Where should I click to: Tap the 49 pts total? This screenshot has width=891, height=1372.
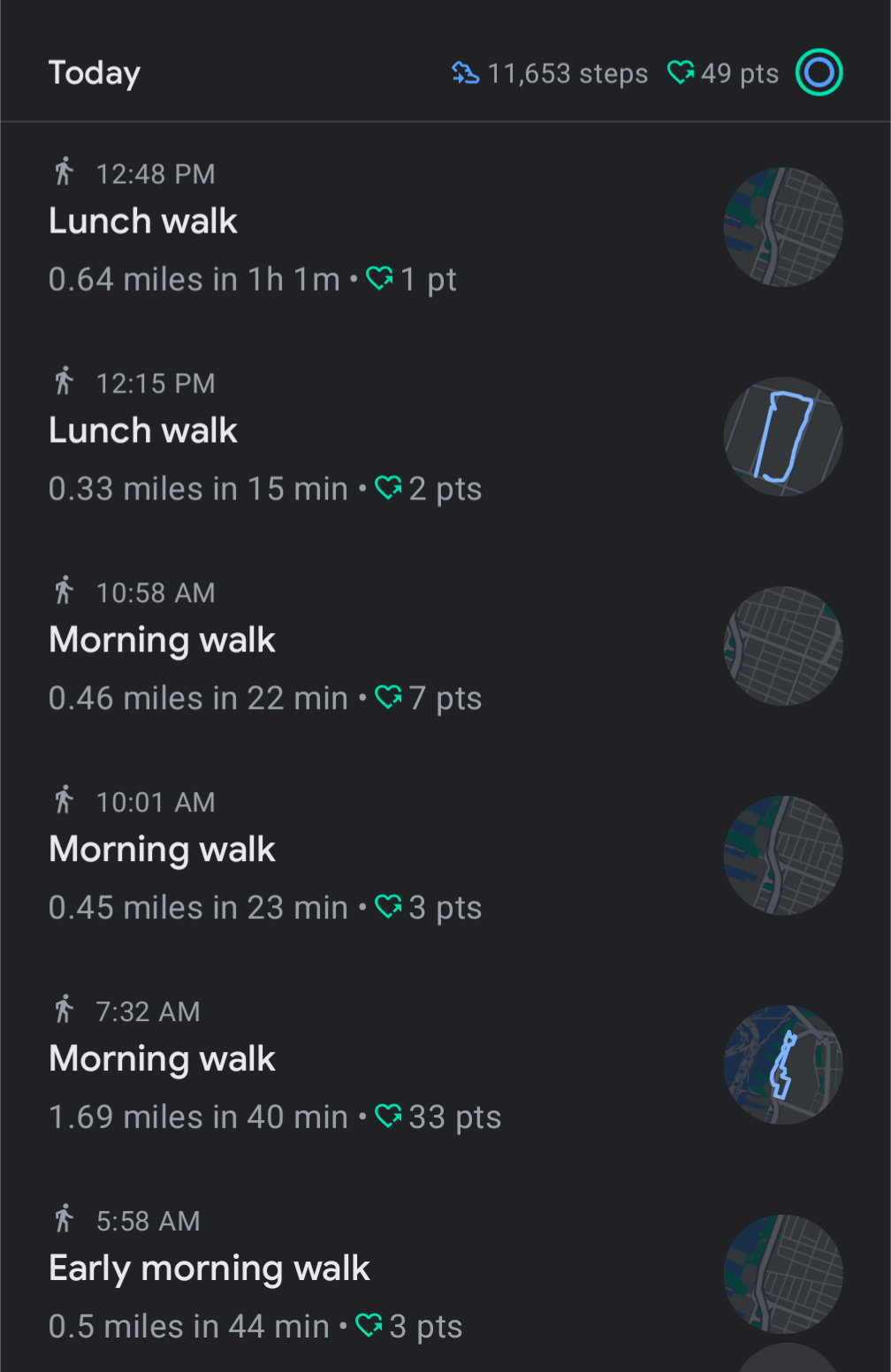tap(740, 73)
